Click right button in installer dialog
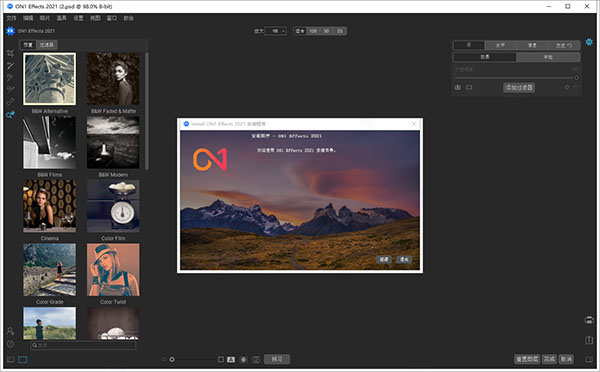600x372 pixels. coord(404,259)
